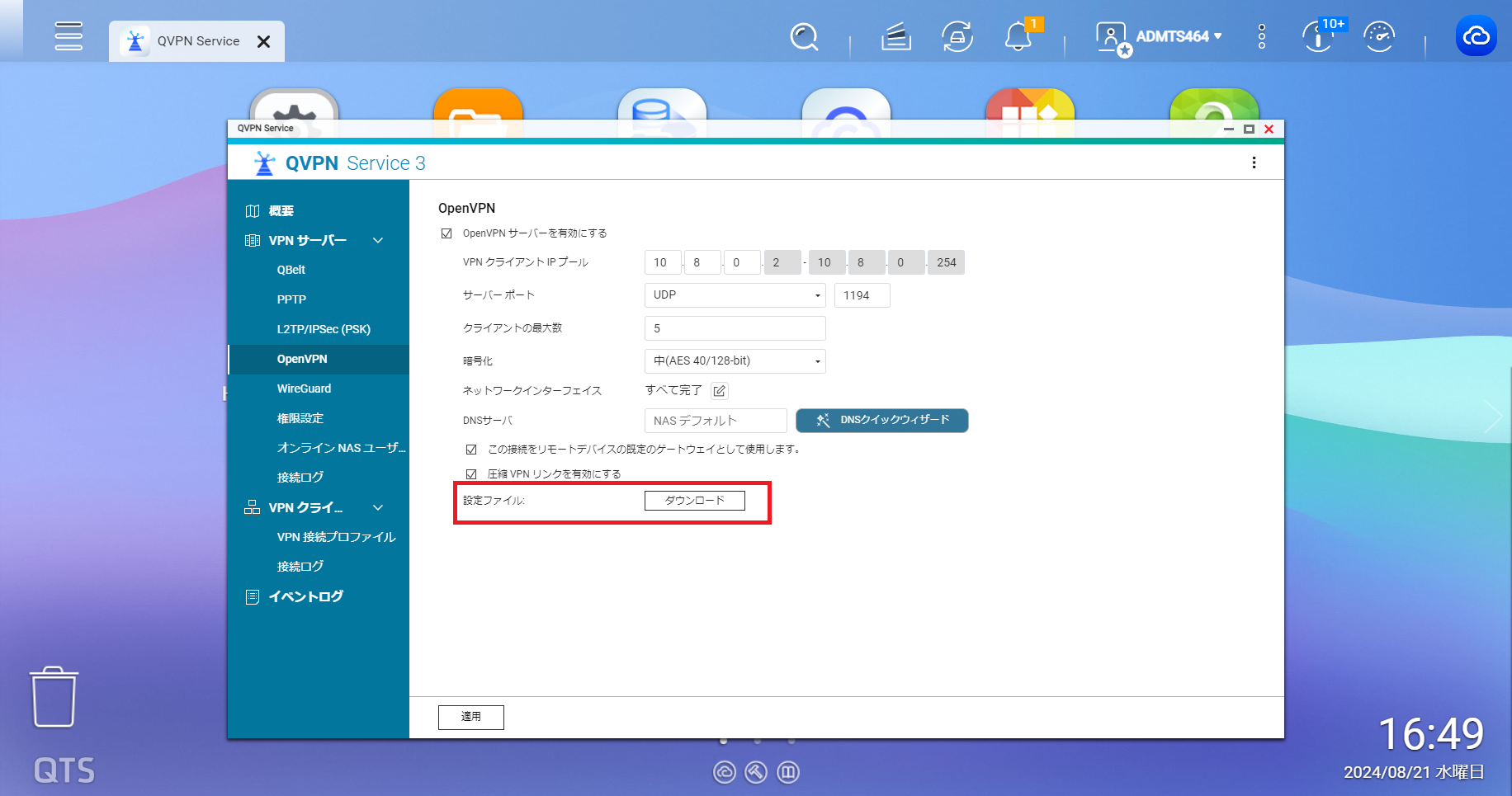Viewport: 1512px width, 796px height.
Task: Open orange File Station desktop icon
Action: point(478,106)
